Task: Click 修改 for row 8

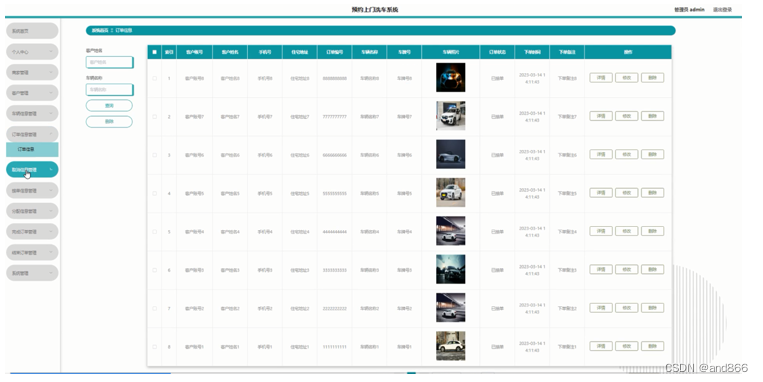Action: (627, 346)
